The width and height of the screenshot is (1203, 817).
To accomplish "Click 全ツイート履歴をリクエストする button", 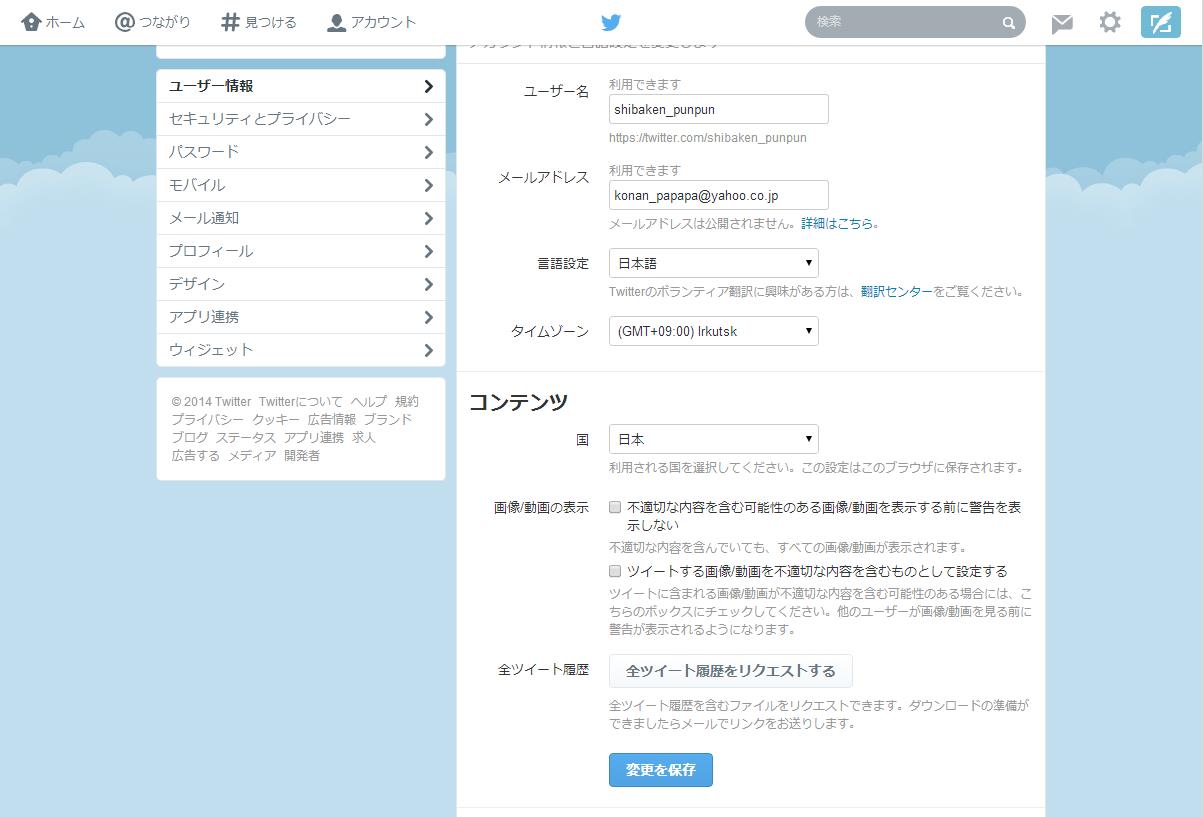I will [730, 670].
